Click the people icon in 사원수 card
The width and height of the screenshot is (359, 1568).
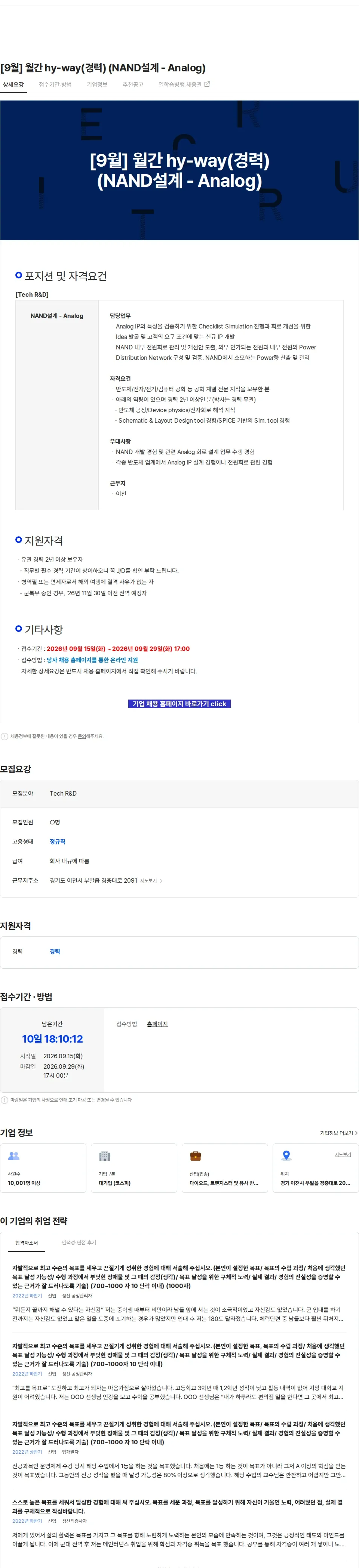14,1155
